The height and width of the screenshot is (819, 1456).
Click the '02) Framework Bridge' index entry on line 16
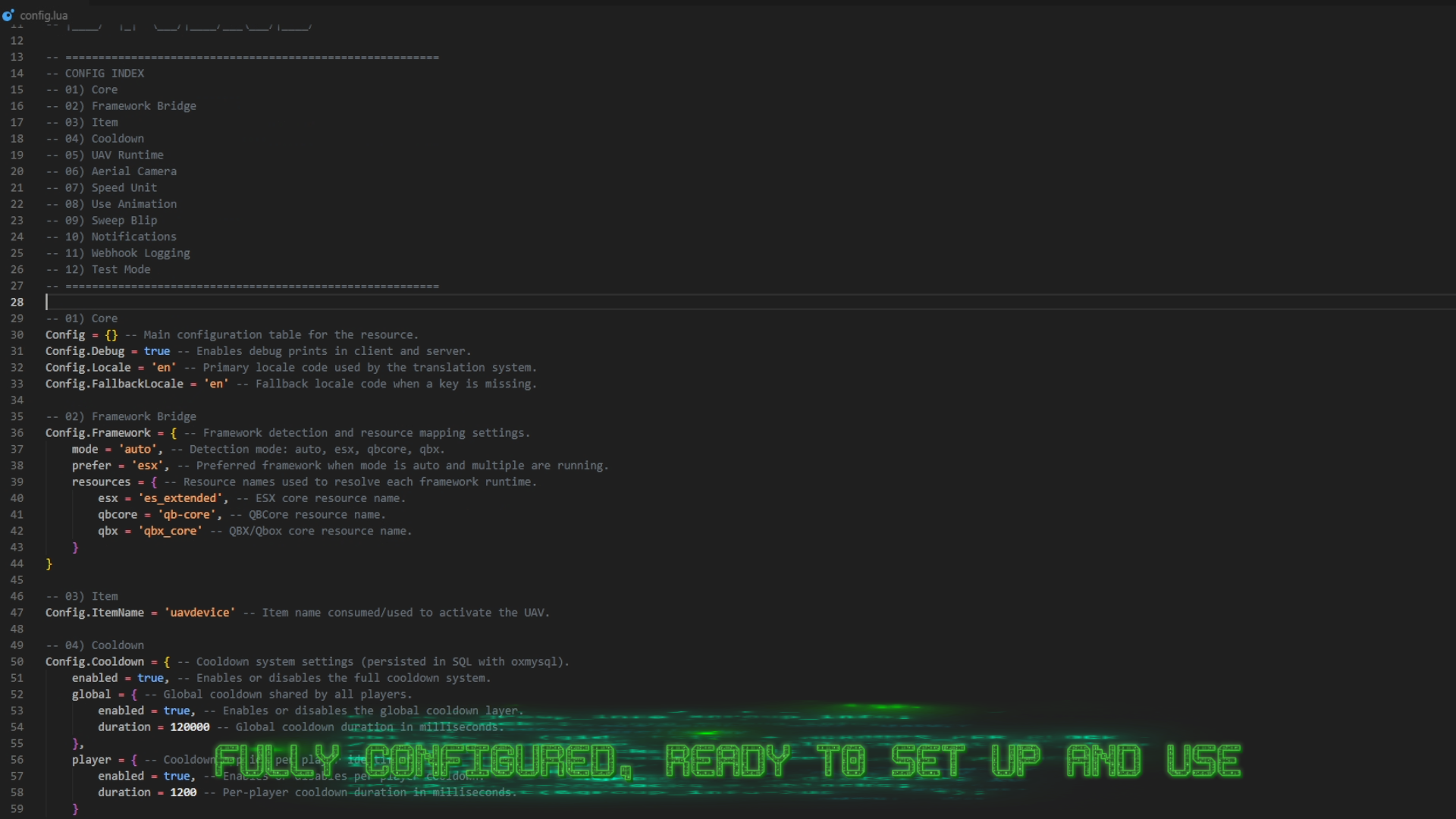tap(130, 106)
